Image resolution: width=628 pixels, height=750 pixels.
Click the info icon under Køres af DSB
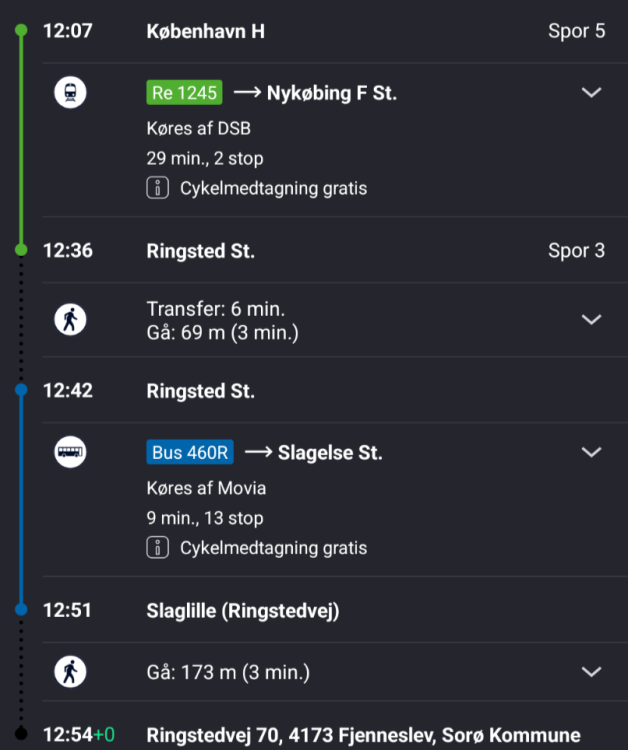click(x=157, y=188)
